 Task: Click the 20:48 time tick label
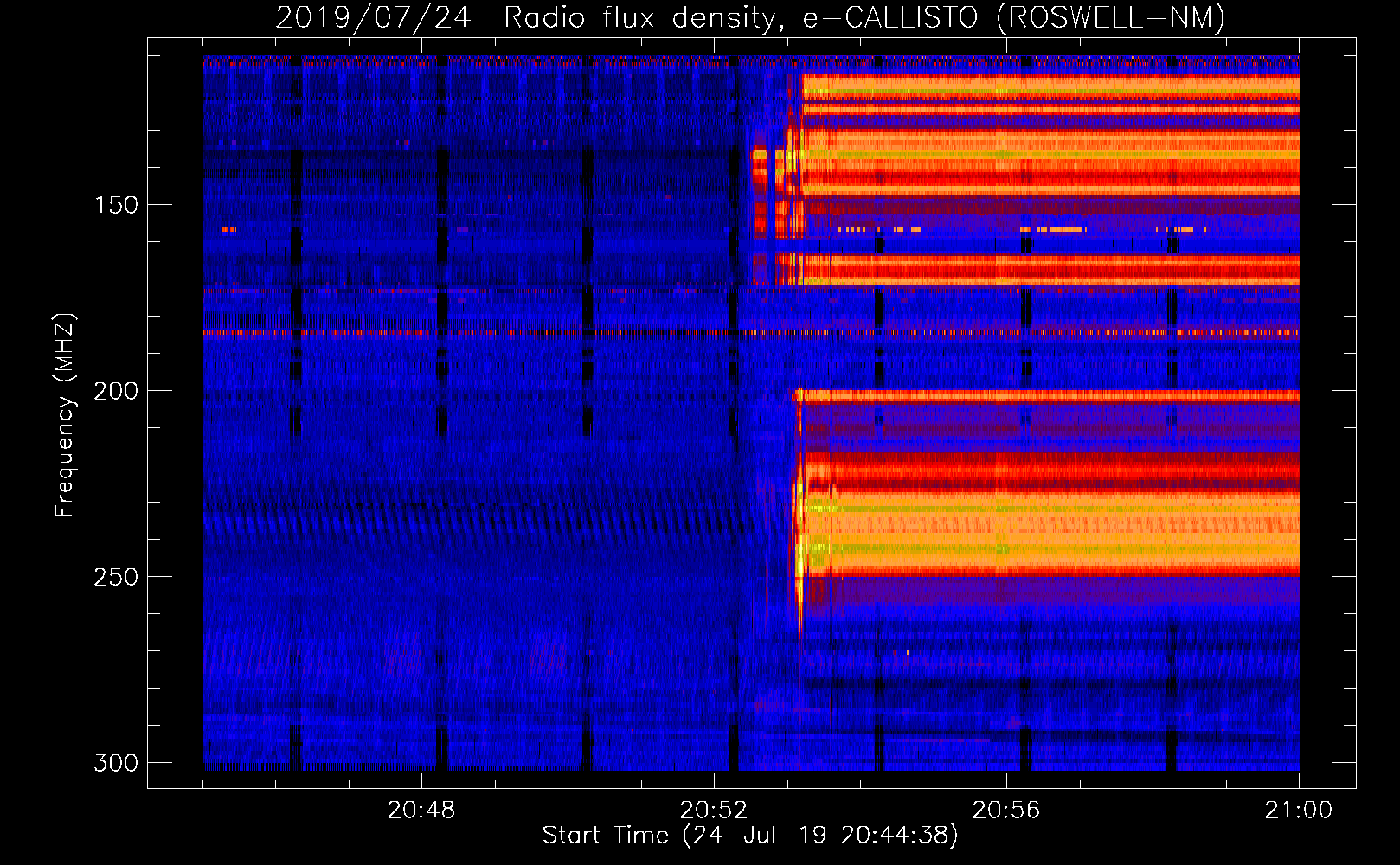click(x=421, y=811)
